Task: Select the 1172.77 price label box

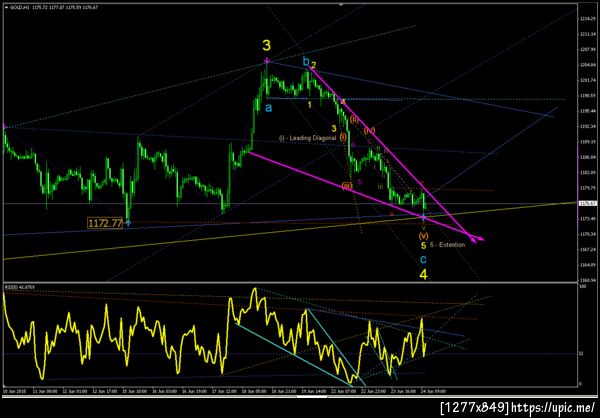Action: [105, 223]
